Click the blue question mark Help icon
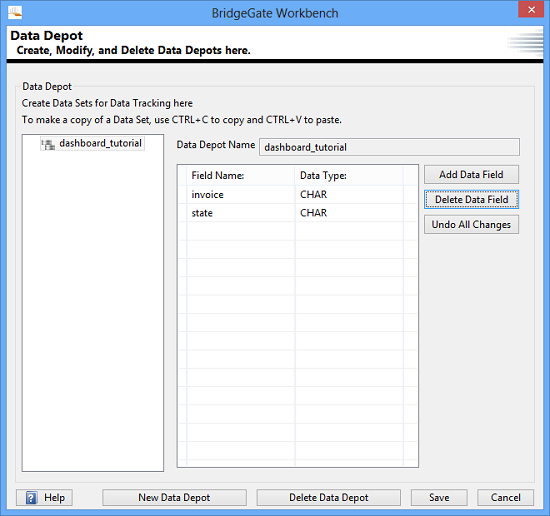This screenshot has height=516, width=550. pos(31,497)
